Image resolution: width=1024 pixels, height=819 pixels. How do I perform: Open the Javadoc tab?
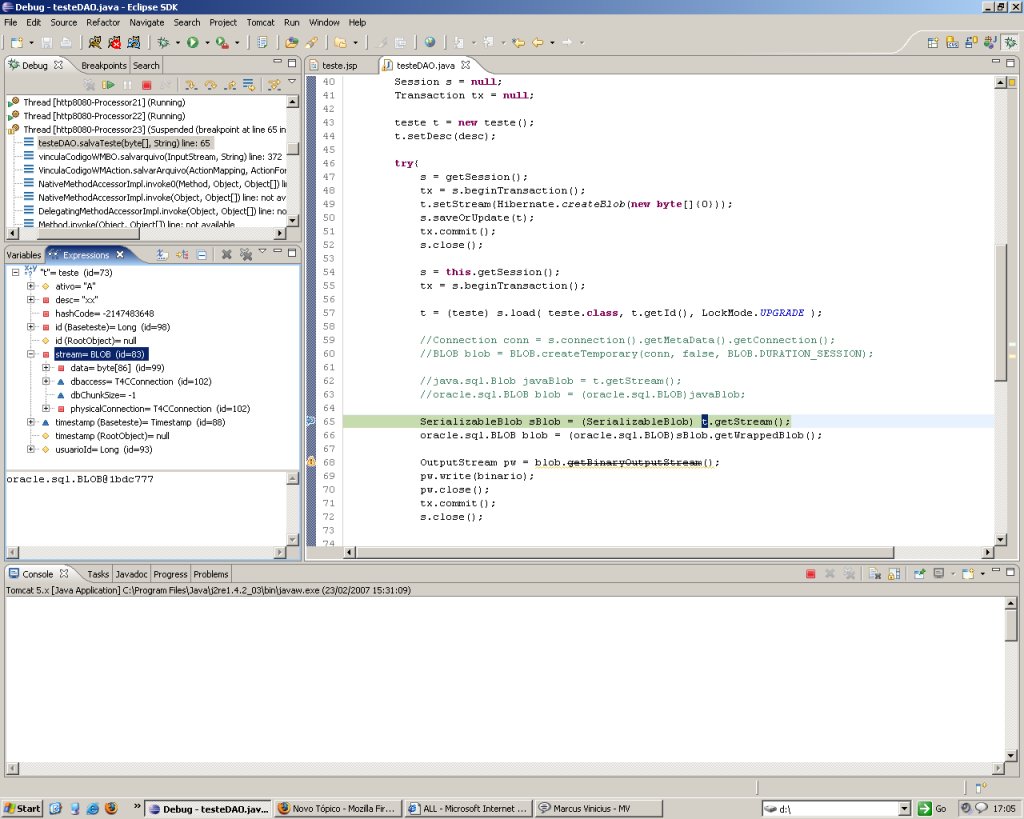(x=131, y=574)
